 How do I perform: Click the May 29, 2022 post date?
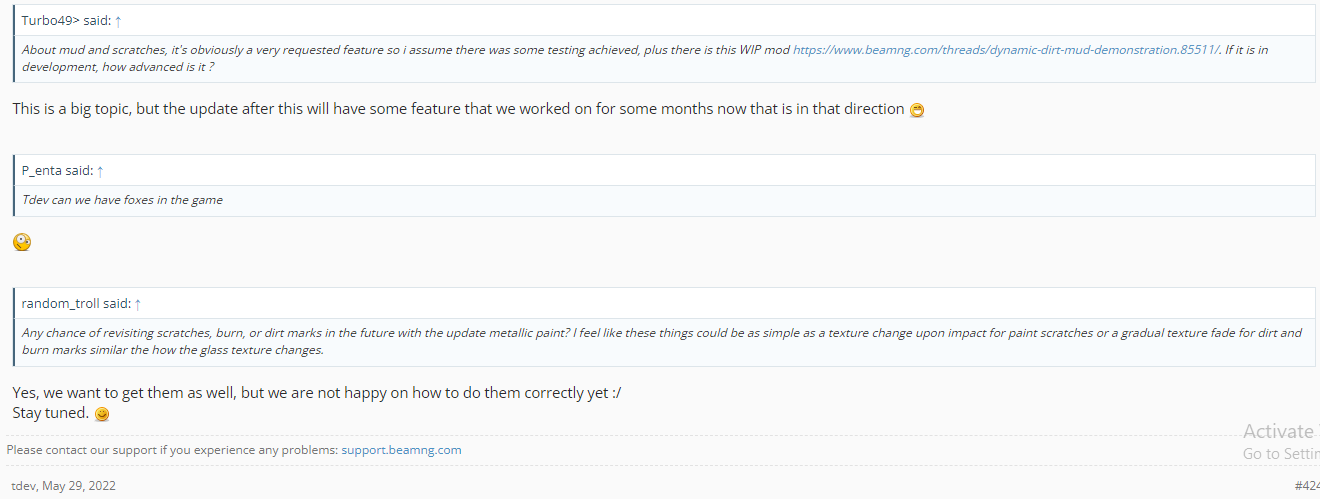(x=79, y=486)
